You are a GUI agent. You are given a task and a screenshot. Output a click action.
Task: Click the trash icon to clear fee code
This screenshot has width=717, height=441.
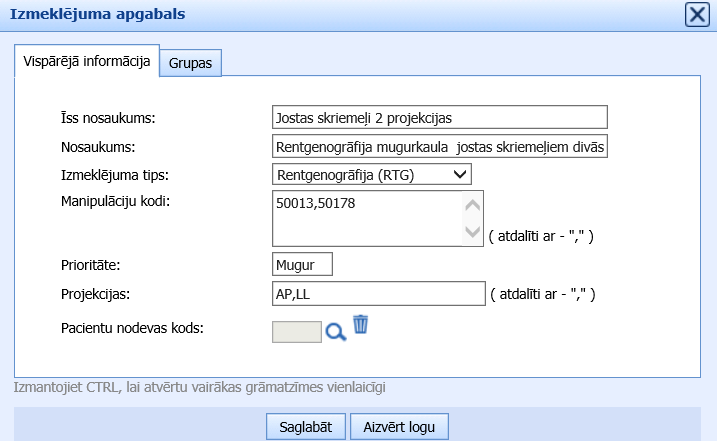coord(361,325)
